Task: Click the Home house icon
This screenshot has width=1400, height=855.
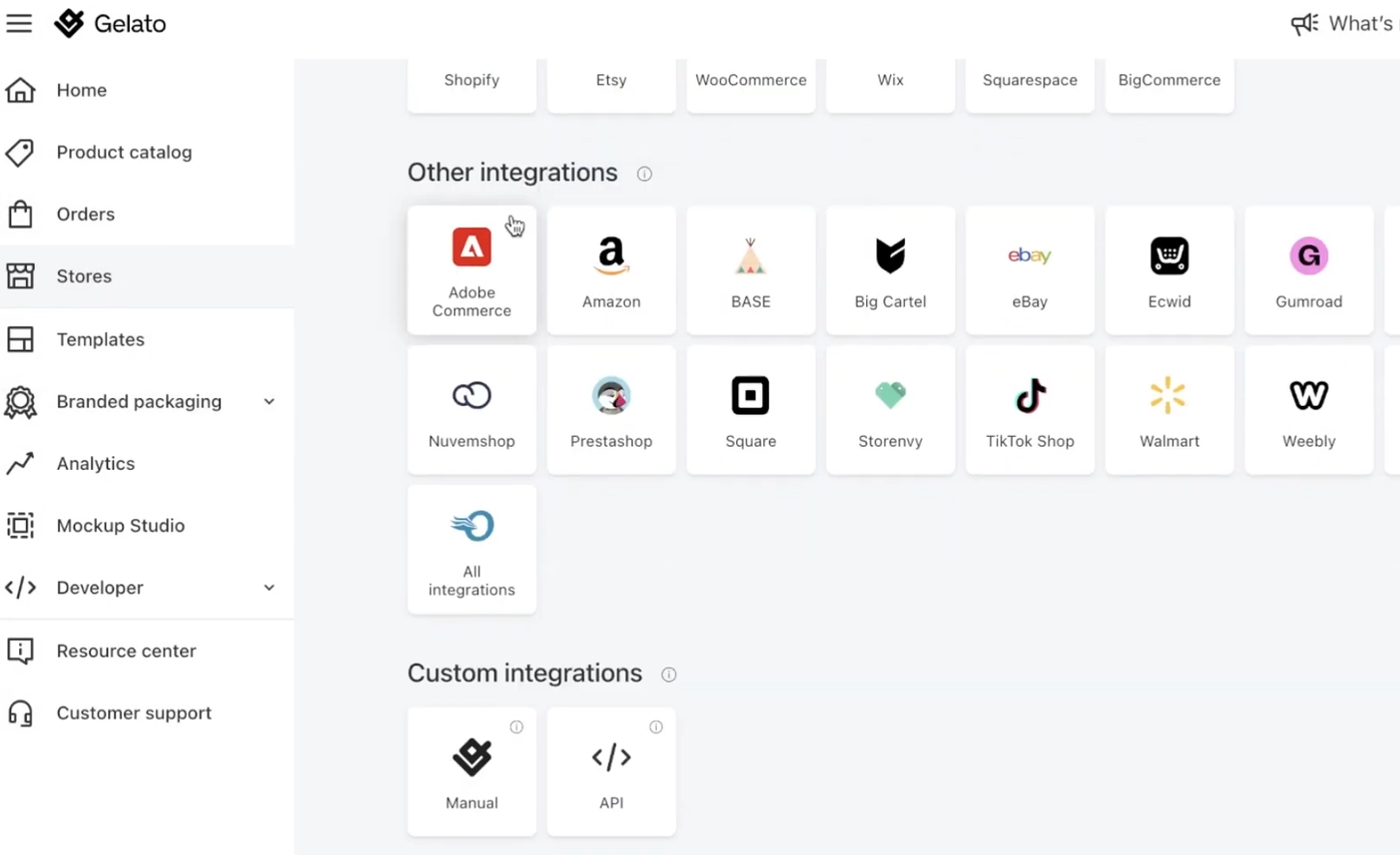Action: (21, 90)
